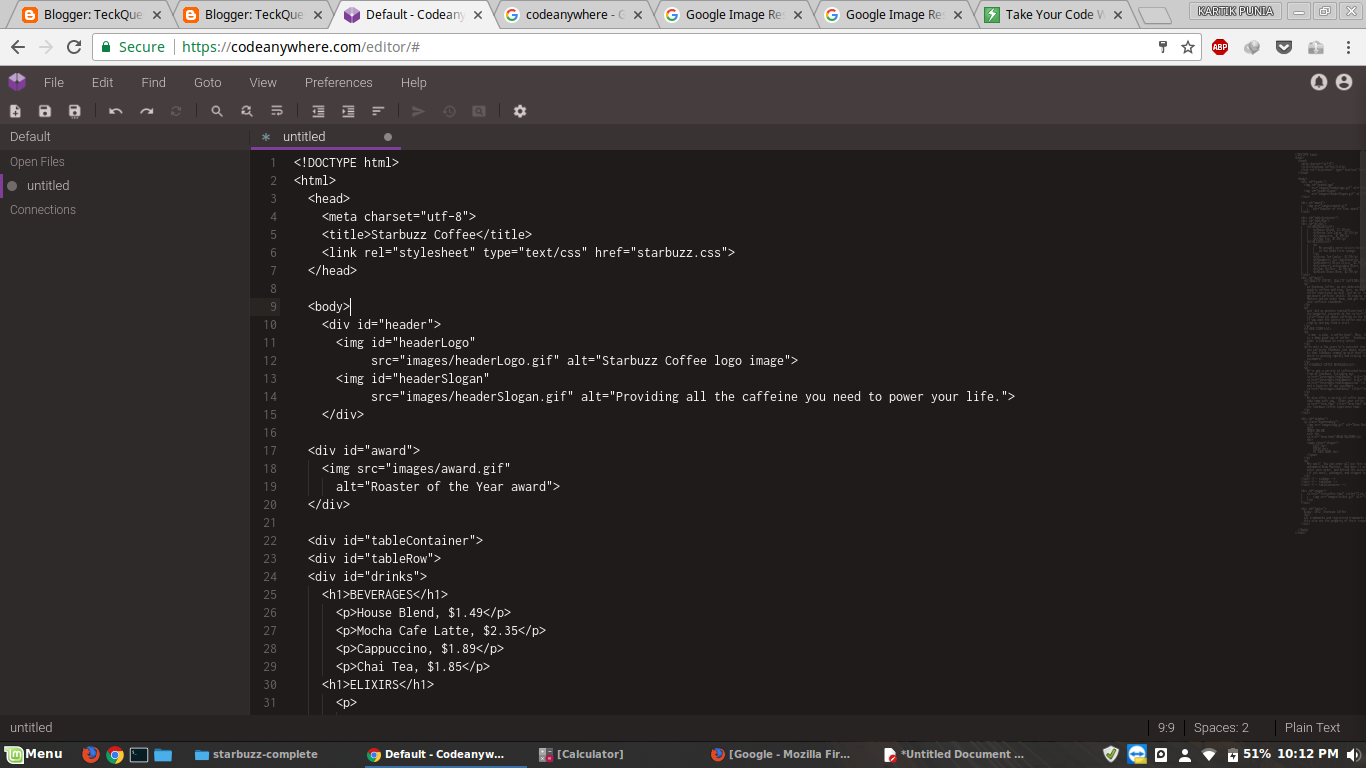Screen dimensions: 1366x768
Task: Click cursor position 9:9 in status bar
Action: coord(1166,727)
